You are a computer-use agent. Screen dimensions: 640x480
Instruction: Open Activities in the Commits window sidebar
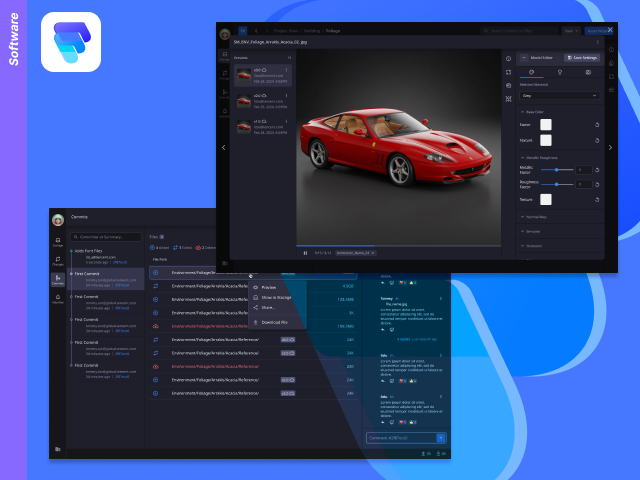pos(58,299)
